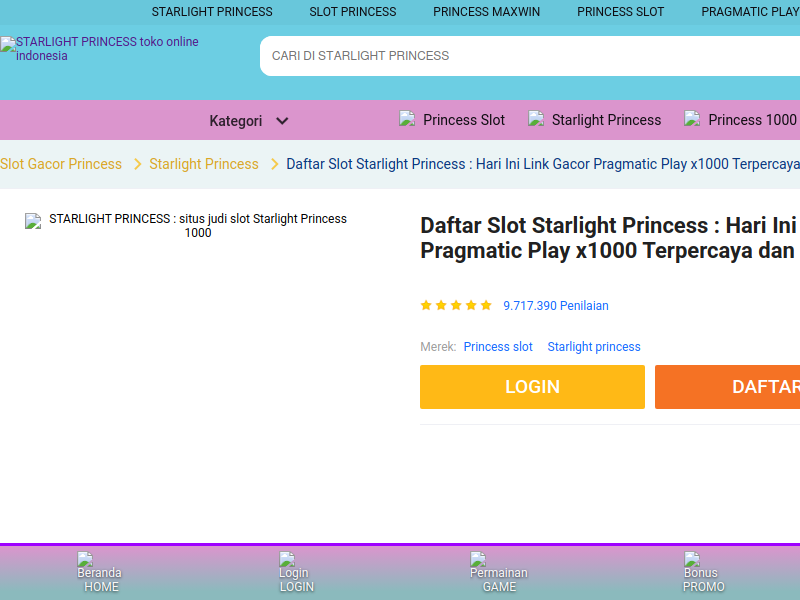Open PRINCESS MAXWIN top menu item

tap(486, 12)
